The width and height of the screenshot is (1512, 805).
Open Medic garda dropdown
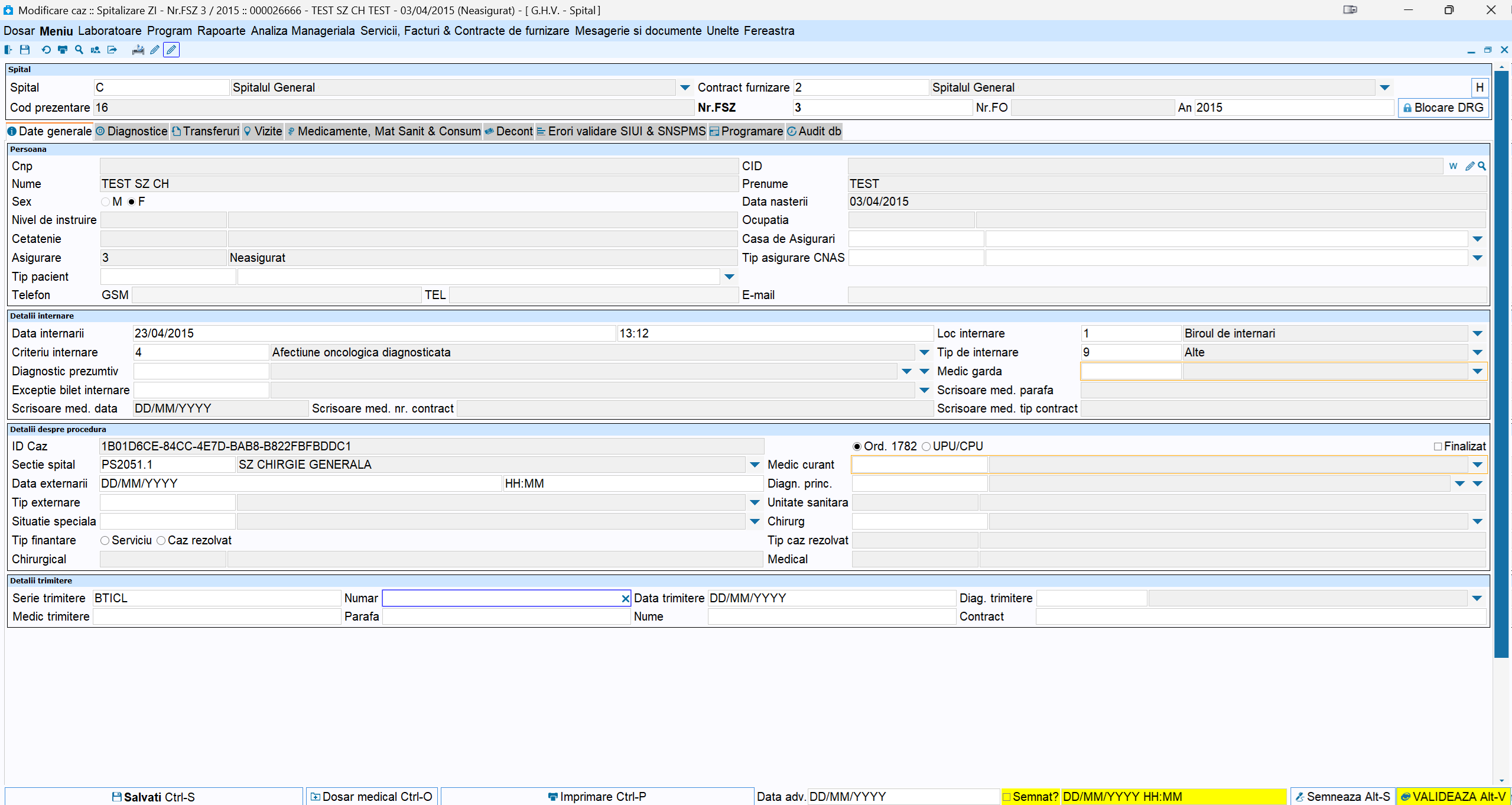1477,371
